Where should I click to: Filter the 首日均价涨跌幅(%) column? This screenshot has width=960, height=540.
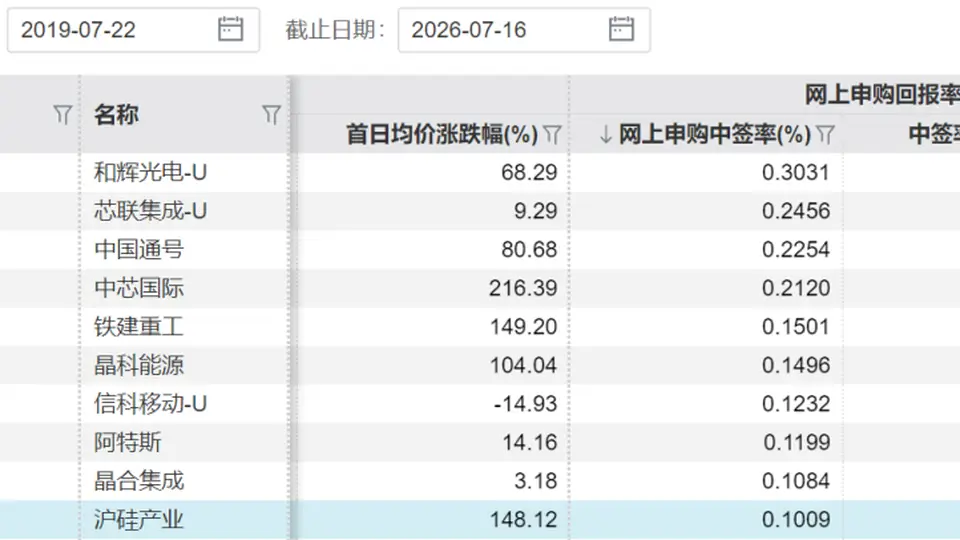pyautogui.click(x=552, y=135)
